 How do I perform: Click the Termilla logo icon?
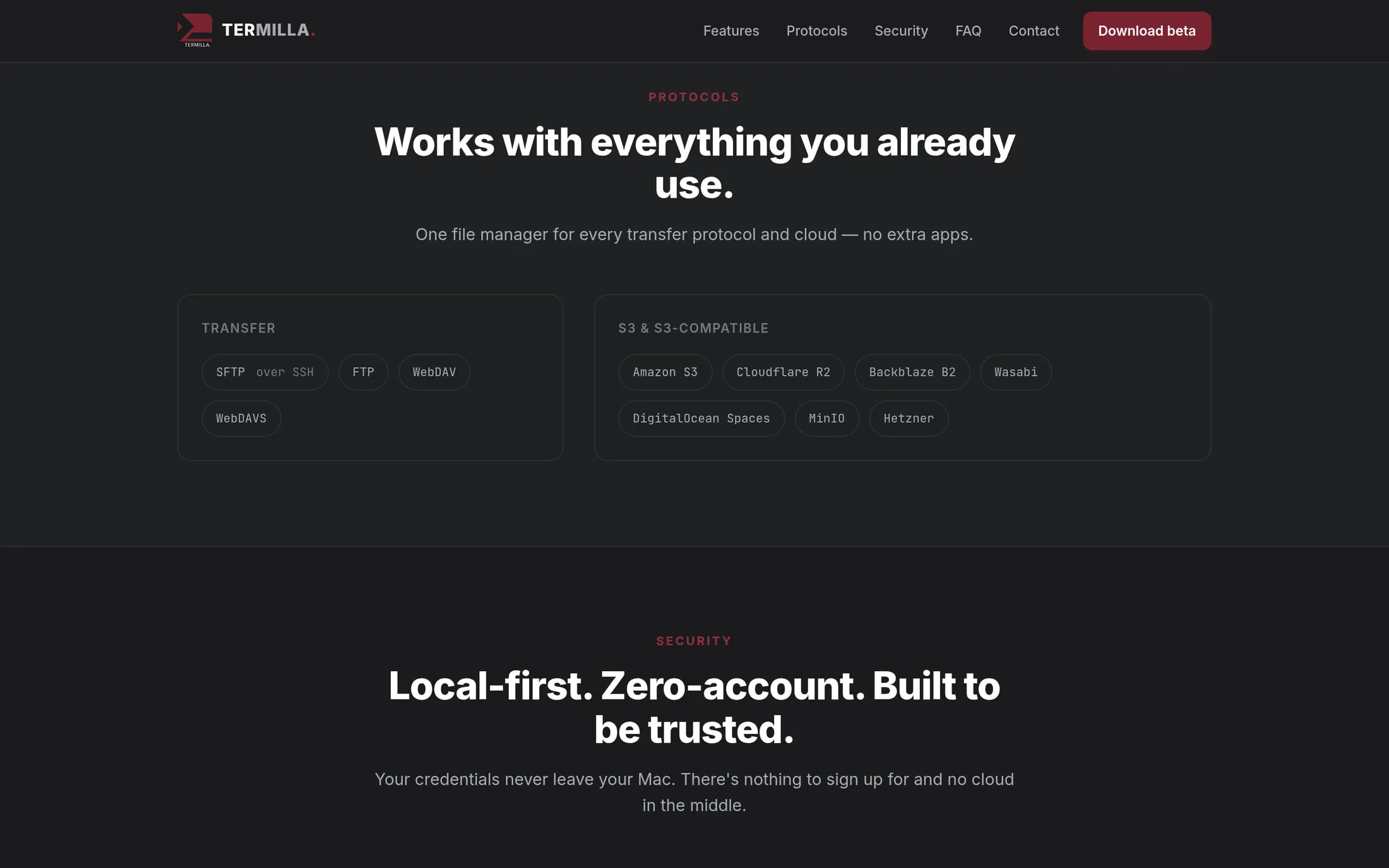click(x=195, y=30)
